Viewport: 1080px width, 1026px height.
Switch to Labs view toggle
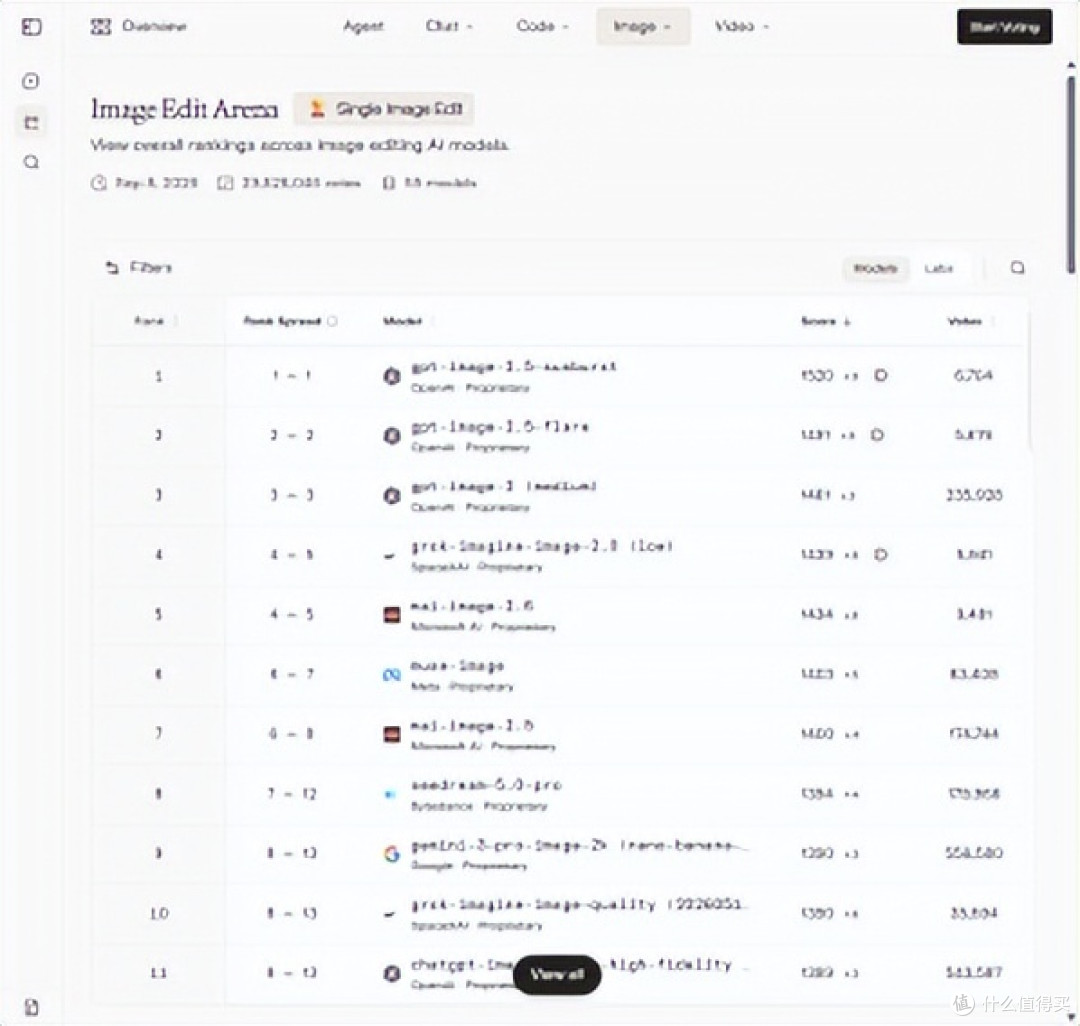pyautogui.click(x=939, y=268)
